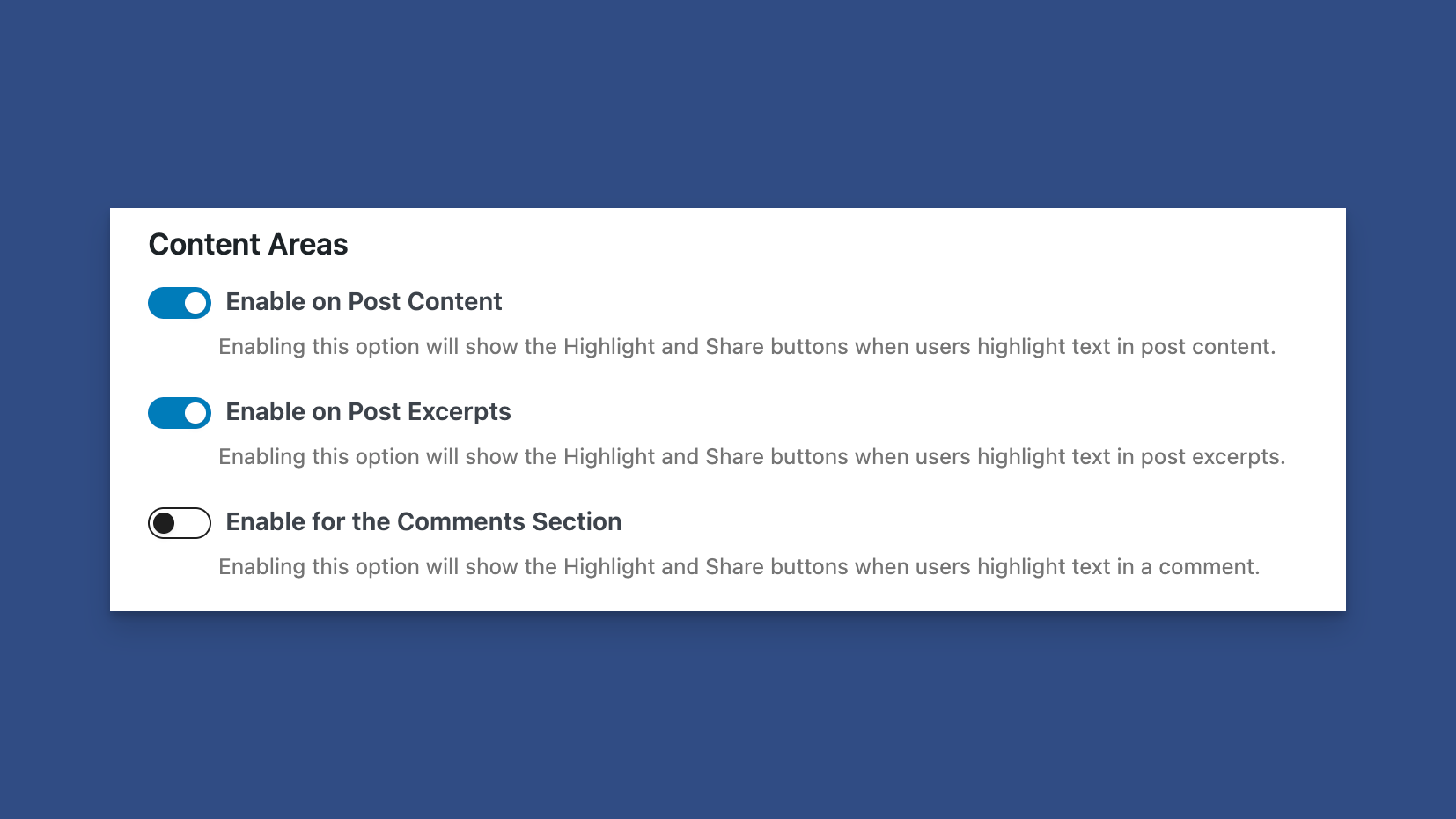Click the description text ending "in a comment."
Screen dimensions: 1456x819
(739, 567)
